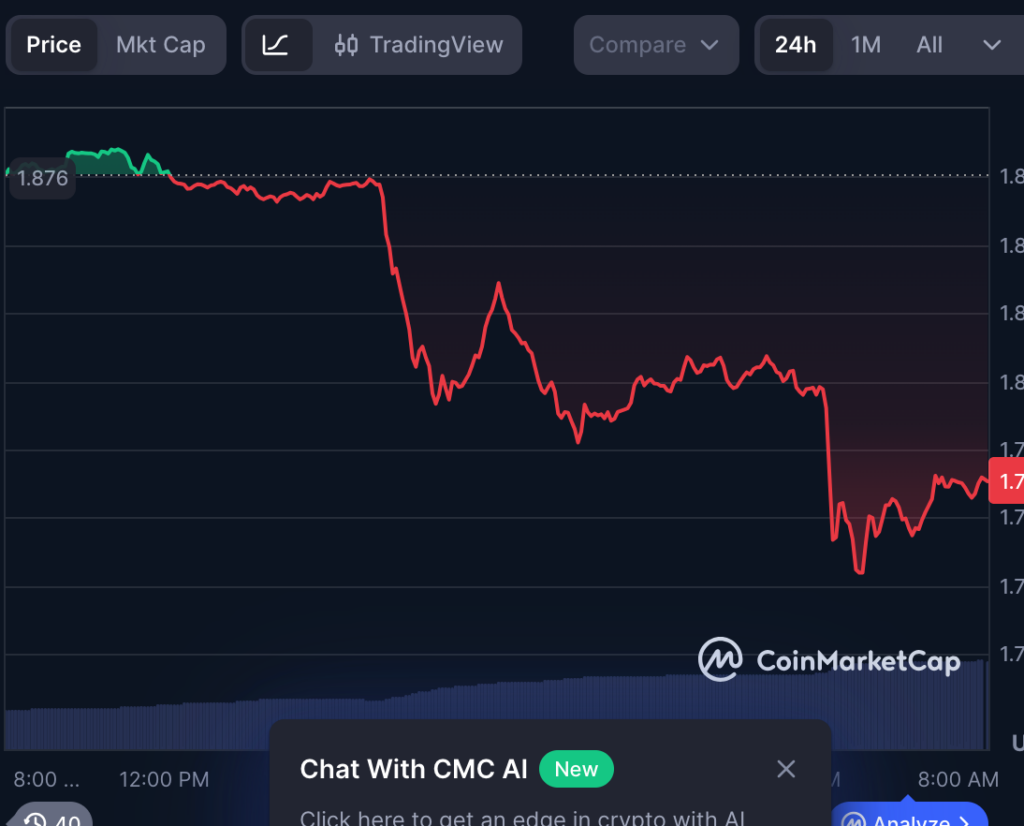The image size is (1024, 826).
Task: Toggle to Mkt Cap view
Action: [x=163, y=44]
